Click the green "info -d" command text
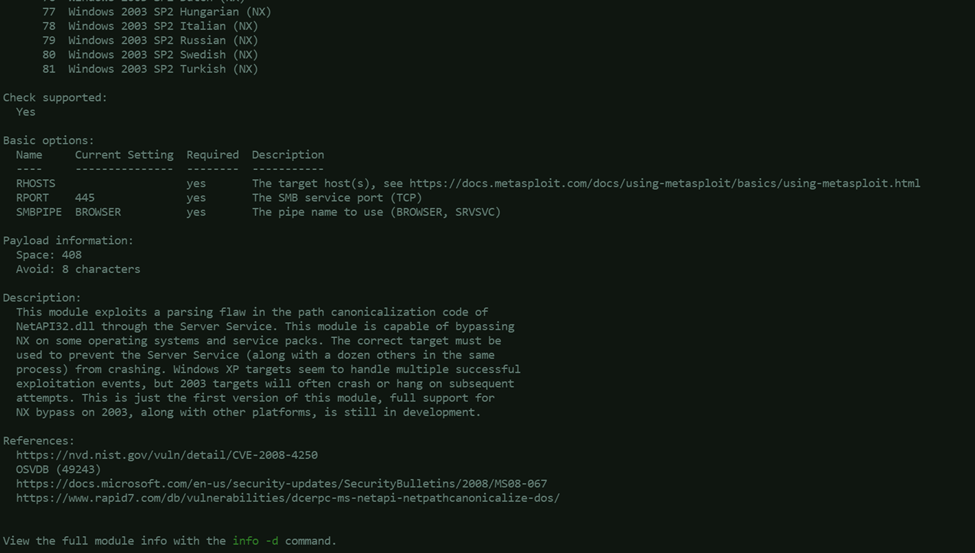This screenshot has width=975, height=553. pos(255,541)
